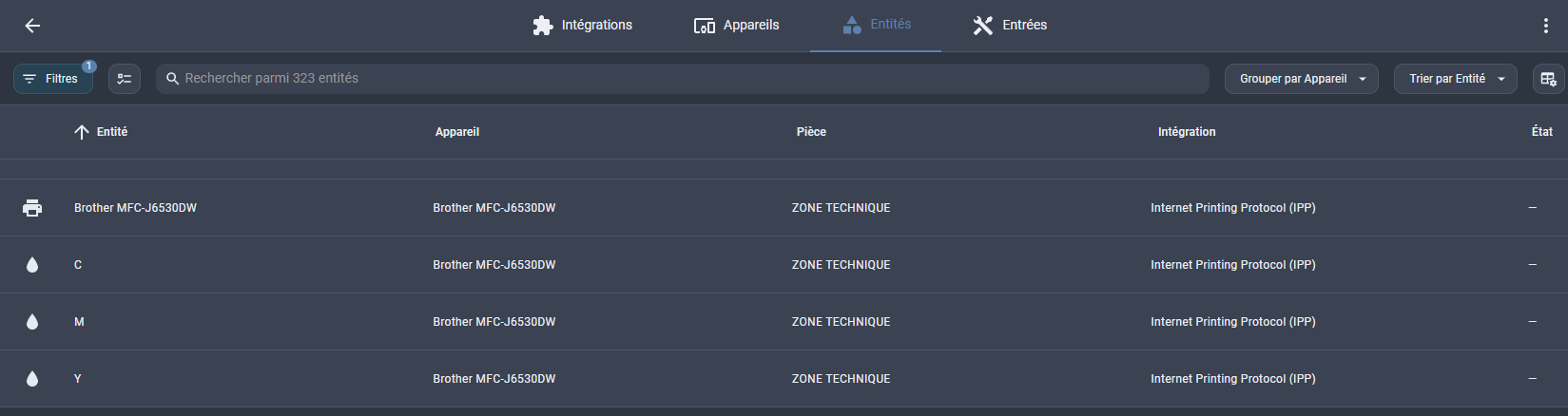Viewport: 1568px width, 416px height.
Task: Switch to the Intégrations tab
Action: [x=582, y=26]
